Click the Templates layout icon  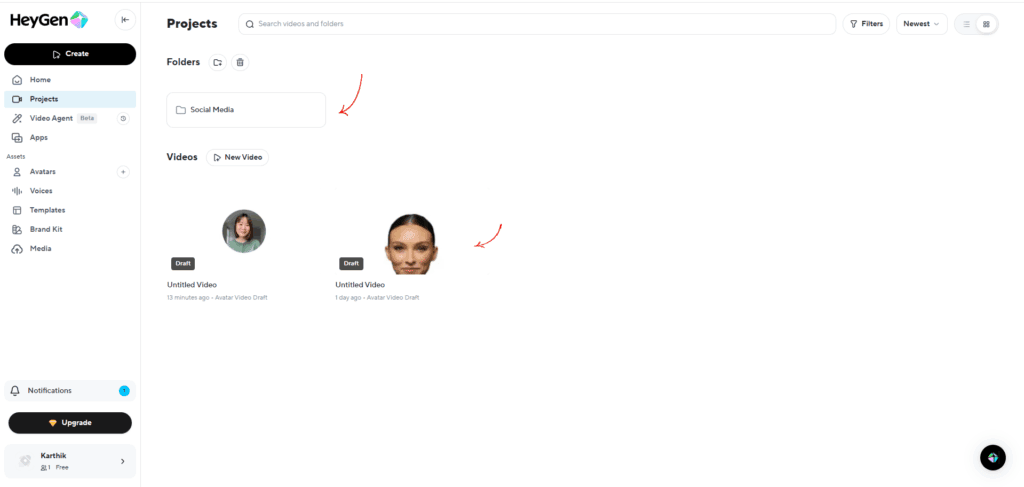pyautogui.click(x=18, y=210)
